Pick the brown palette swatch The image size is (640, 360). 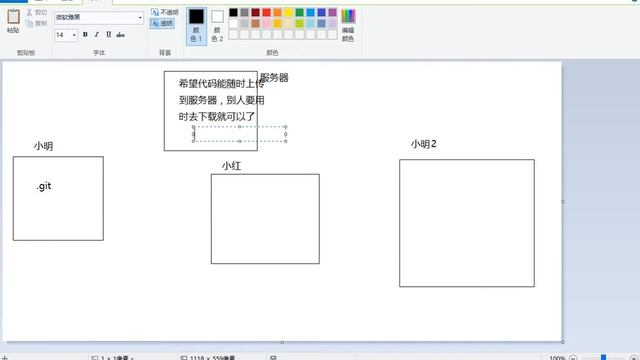pos(256,24)
